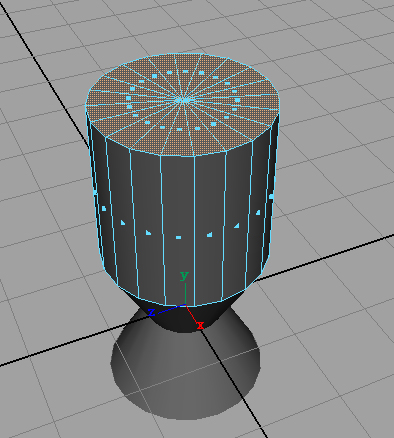
Task: Choose the rightmost face dot on the top cap
Action: [x=237, y=100]
